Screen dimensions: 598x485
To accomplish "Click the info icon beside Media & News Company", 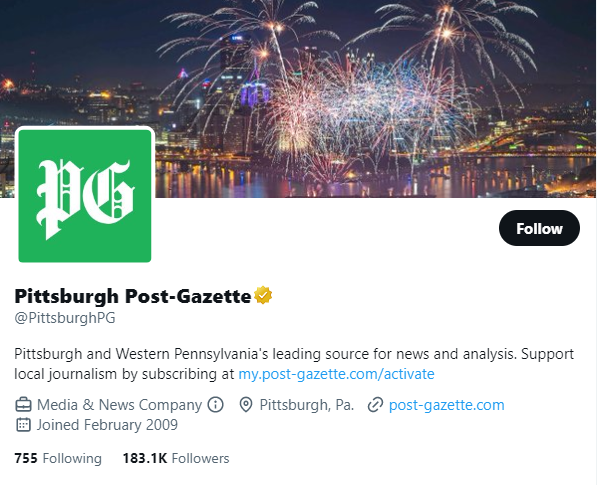I will [215, 405].
